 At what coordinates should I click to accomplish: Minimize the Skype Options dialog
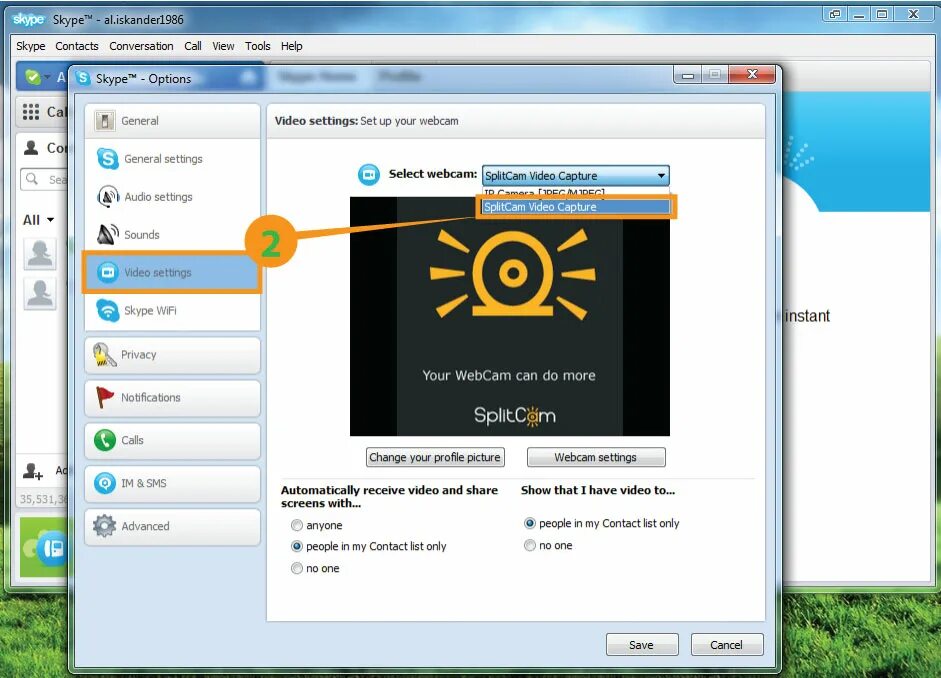pos(688,75)
